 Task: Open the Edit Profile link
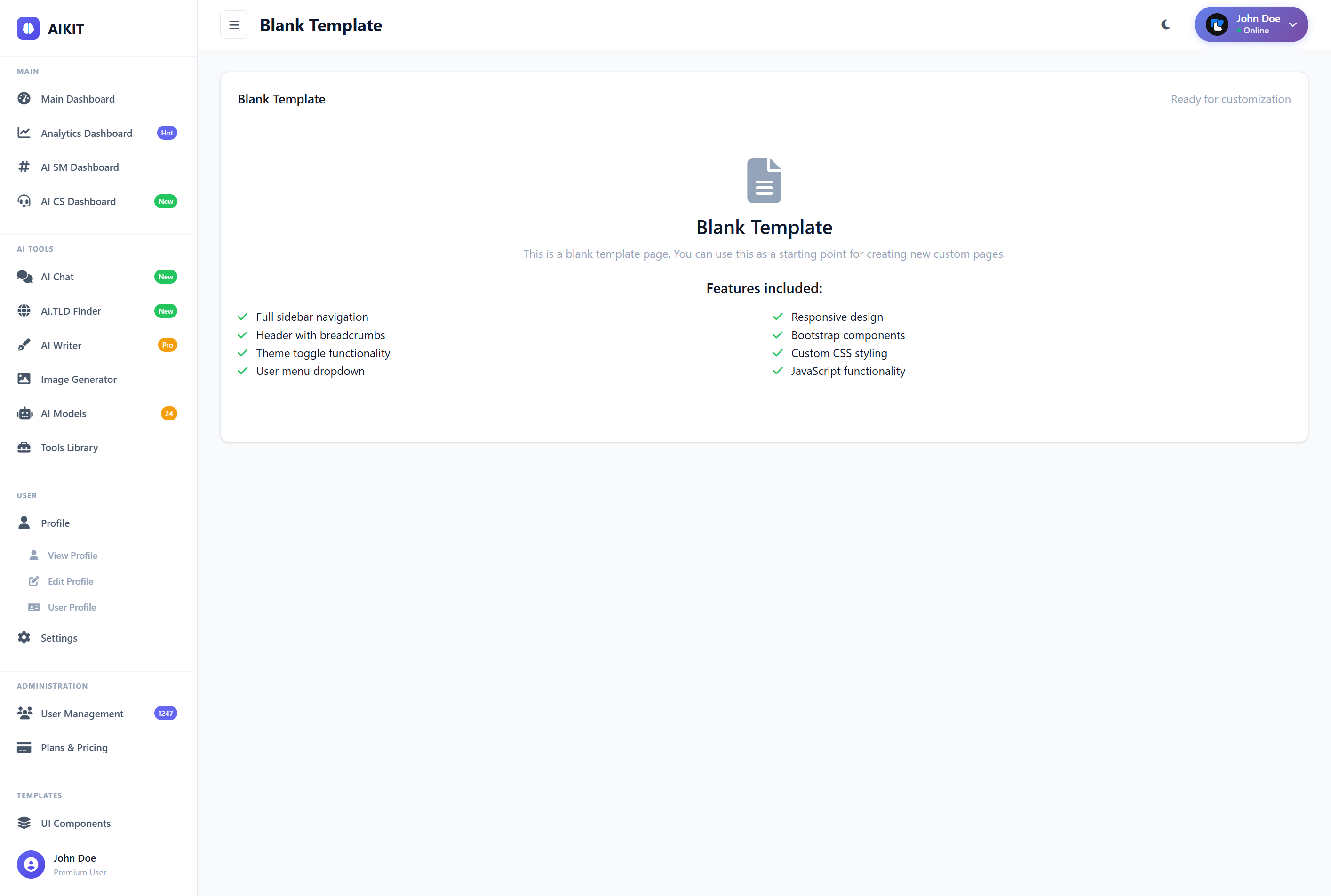[70, 581]
